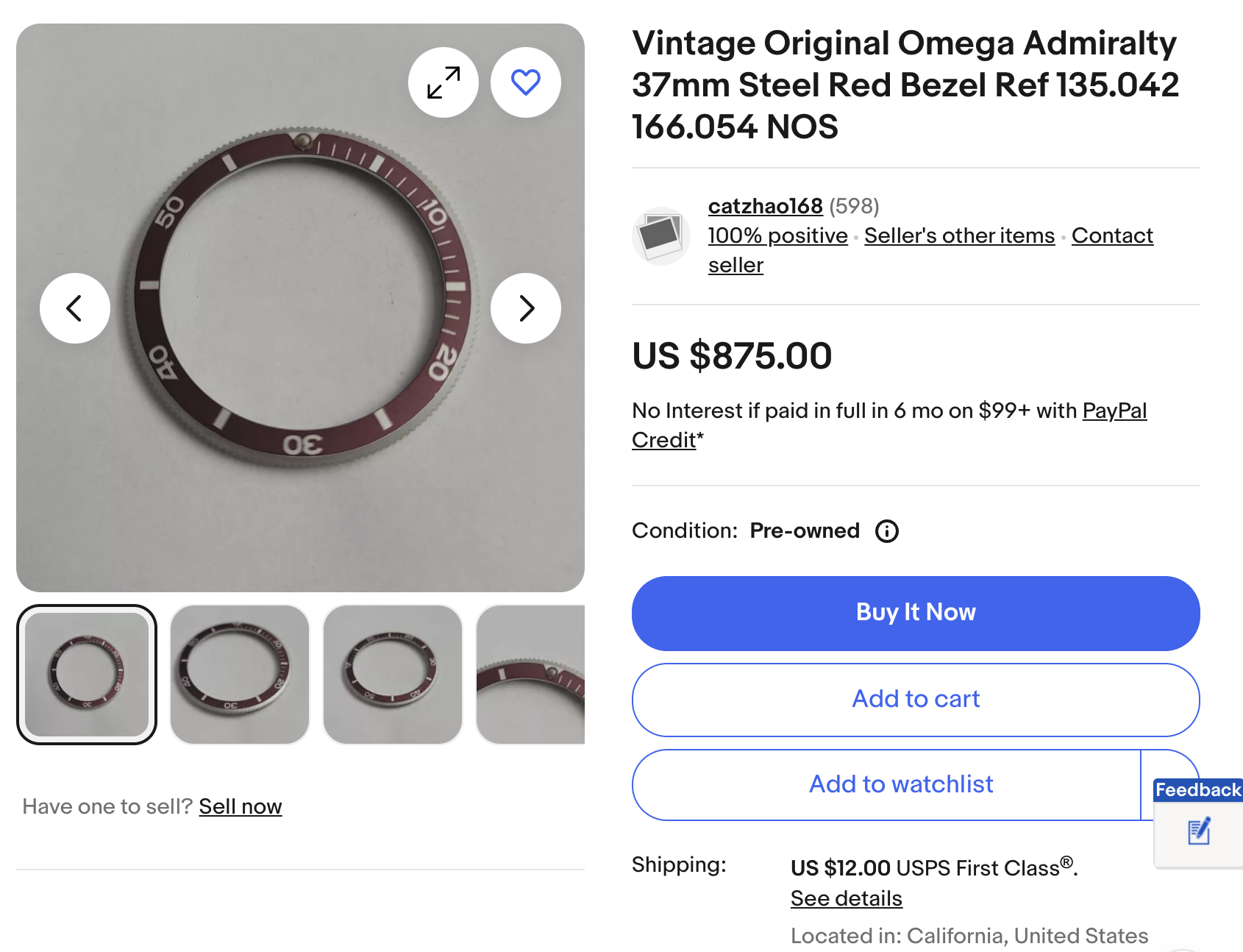Screen dimensions: 1243x952
Task: Add the item to watchlist
Action: [x=901, y=785]
